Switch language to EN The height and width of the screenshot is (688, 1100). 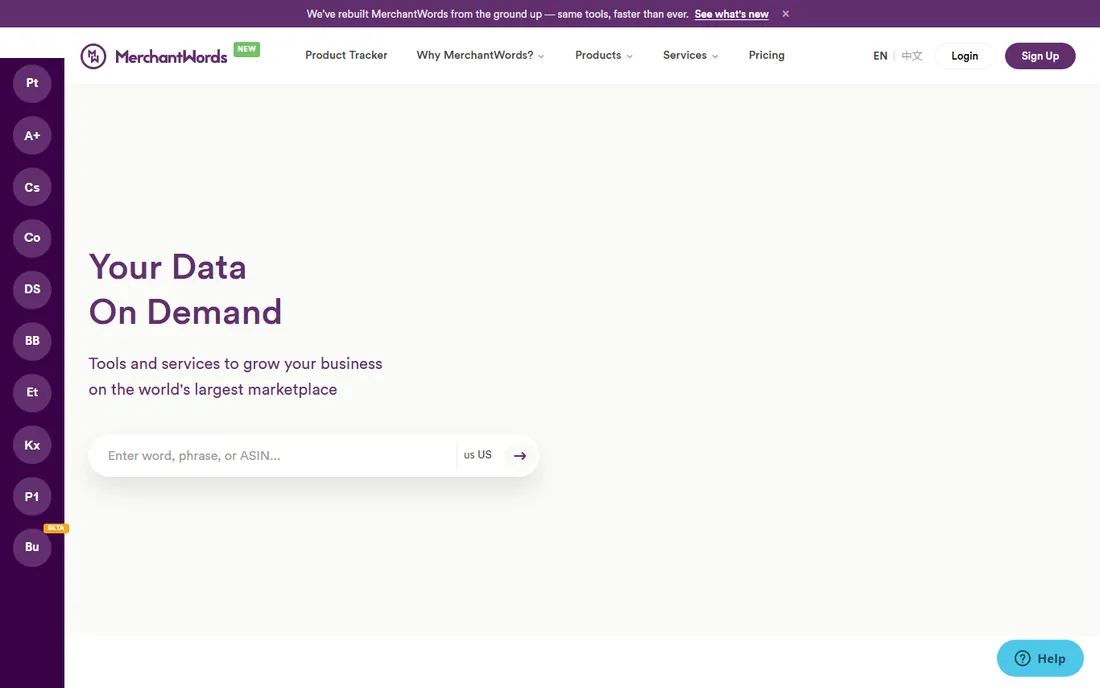(880, 56)
